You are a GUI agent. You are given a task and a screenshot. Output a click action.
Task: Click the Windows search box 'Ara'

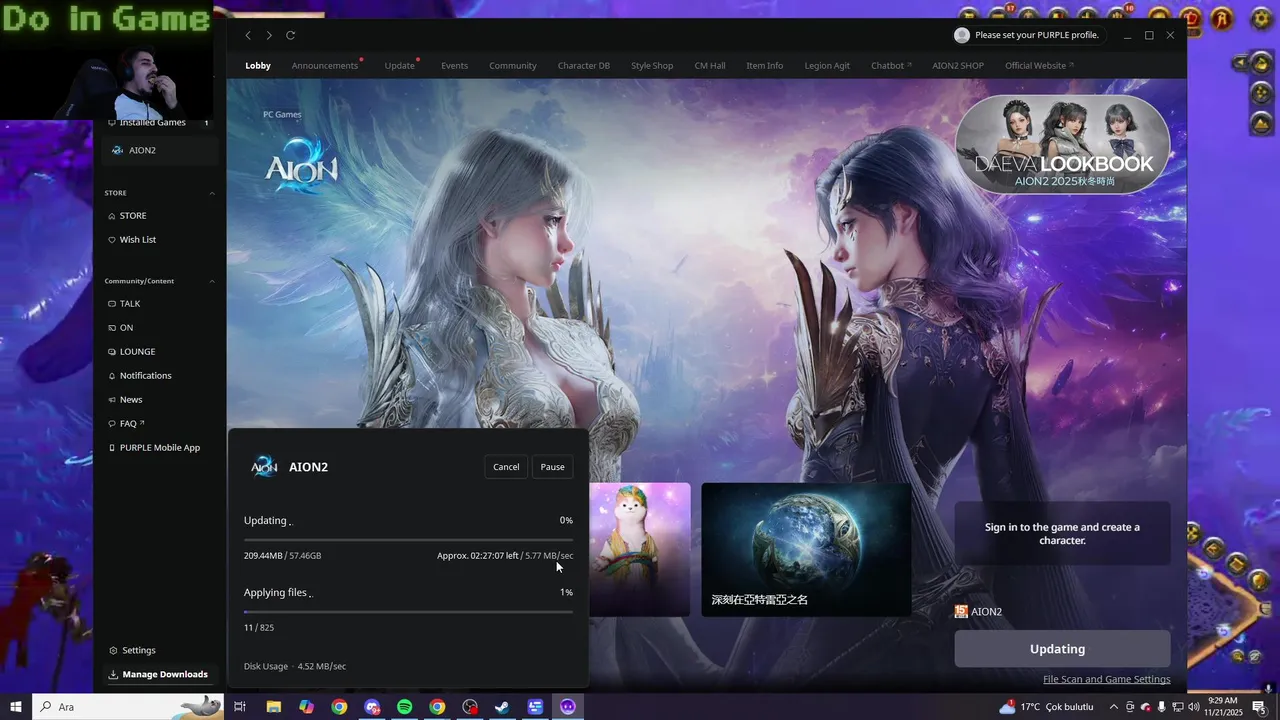[x=129, y=707]
